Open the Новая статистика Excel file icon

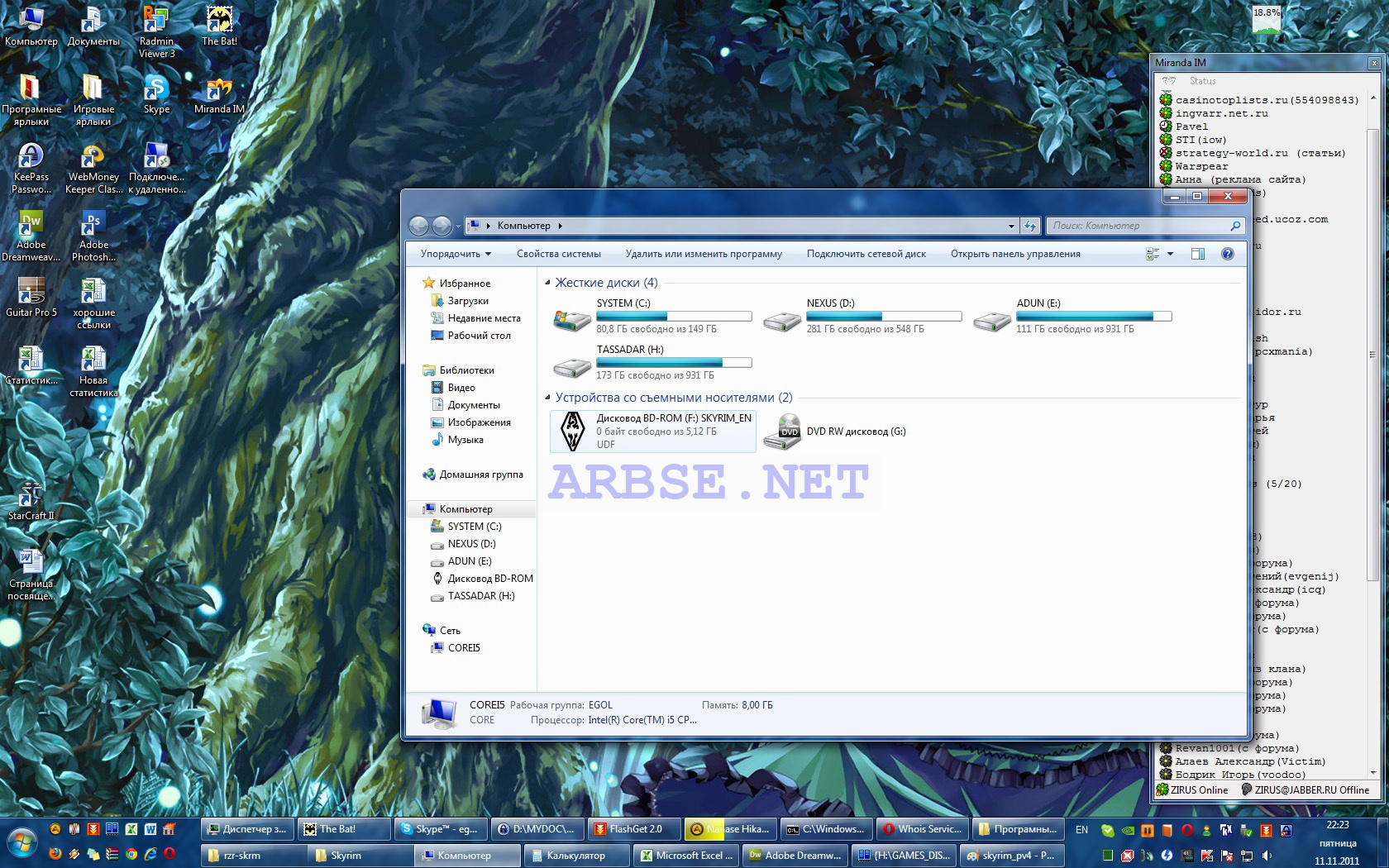(93, 371)
